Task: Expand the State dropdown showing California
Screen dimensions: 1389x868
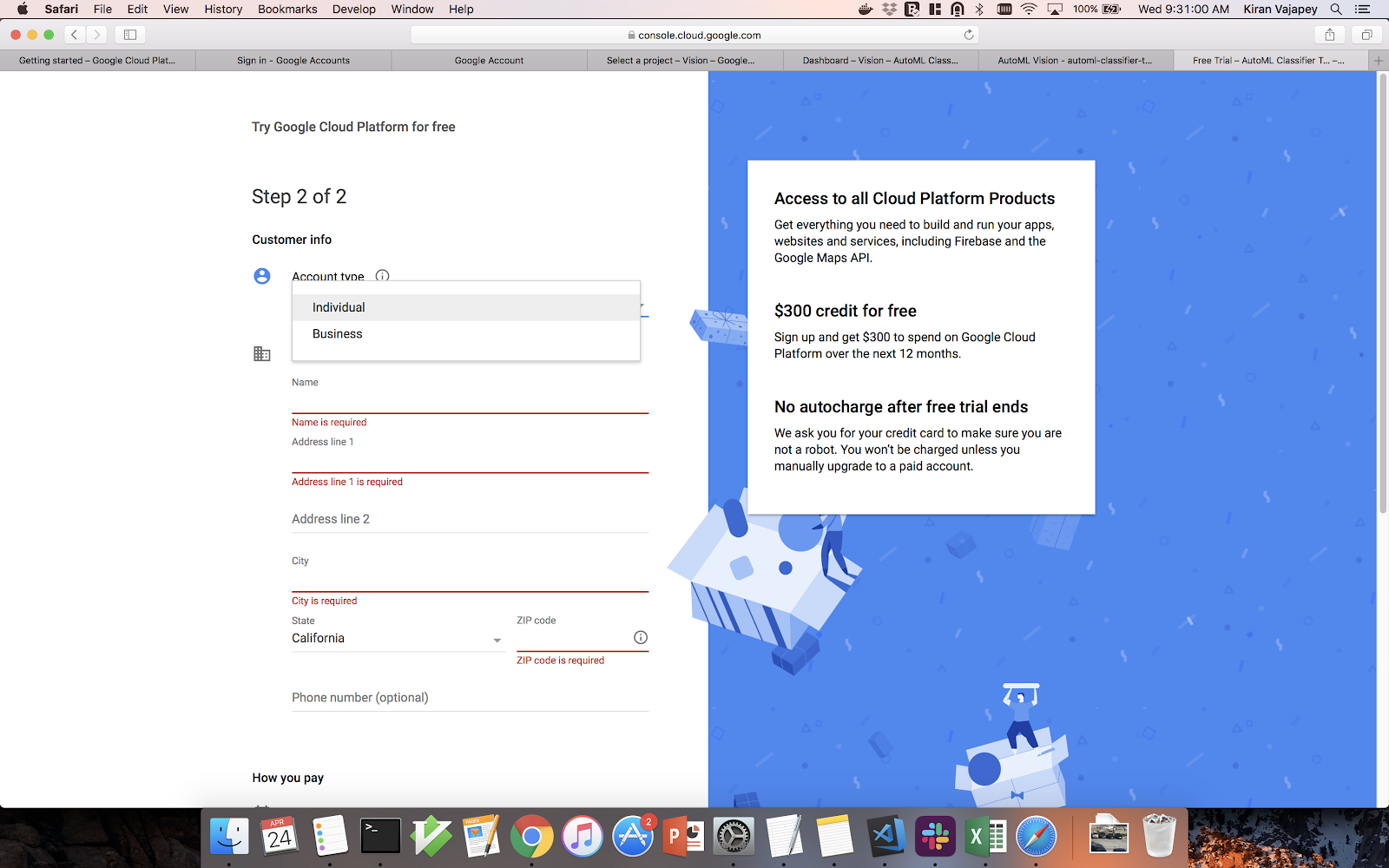Action: pyautogui.click(x=397, y=639)
